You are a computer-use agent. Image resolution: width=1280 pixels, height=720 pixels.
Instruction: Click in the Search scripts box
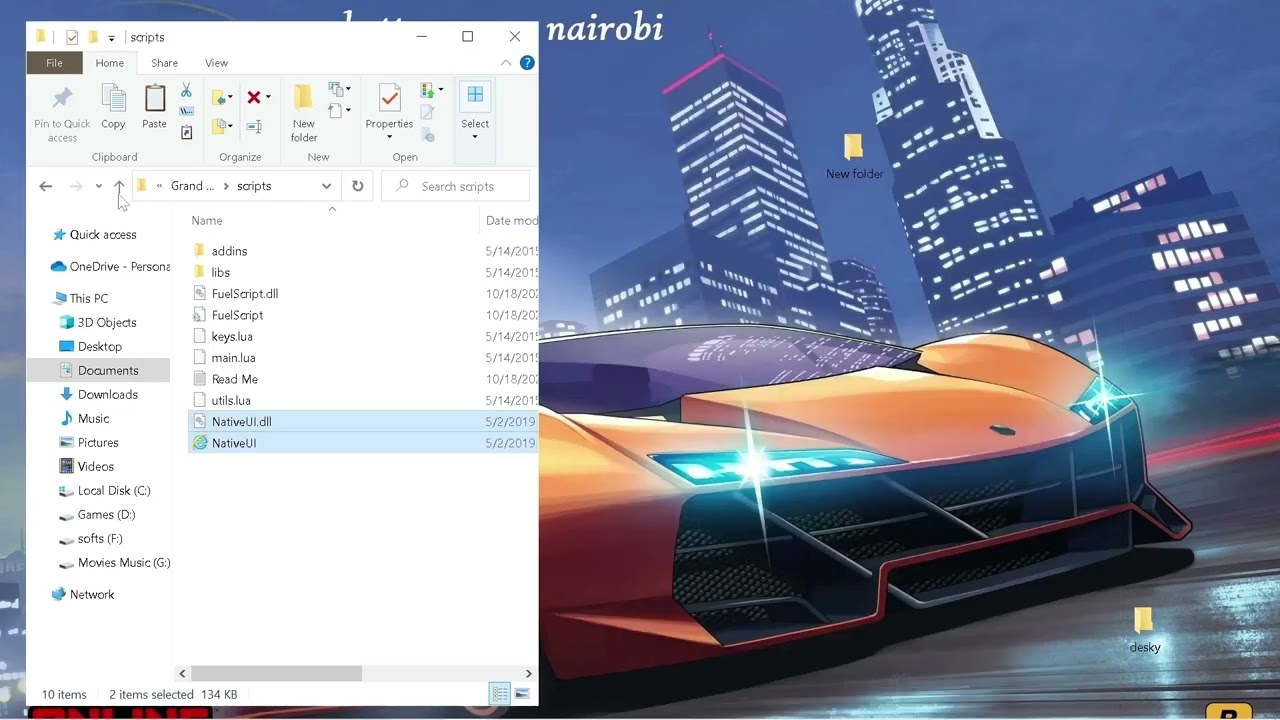pyautogui.click(x=456, y=186)
